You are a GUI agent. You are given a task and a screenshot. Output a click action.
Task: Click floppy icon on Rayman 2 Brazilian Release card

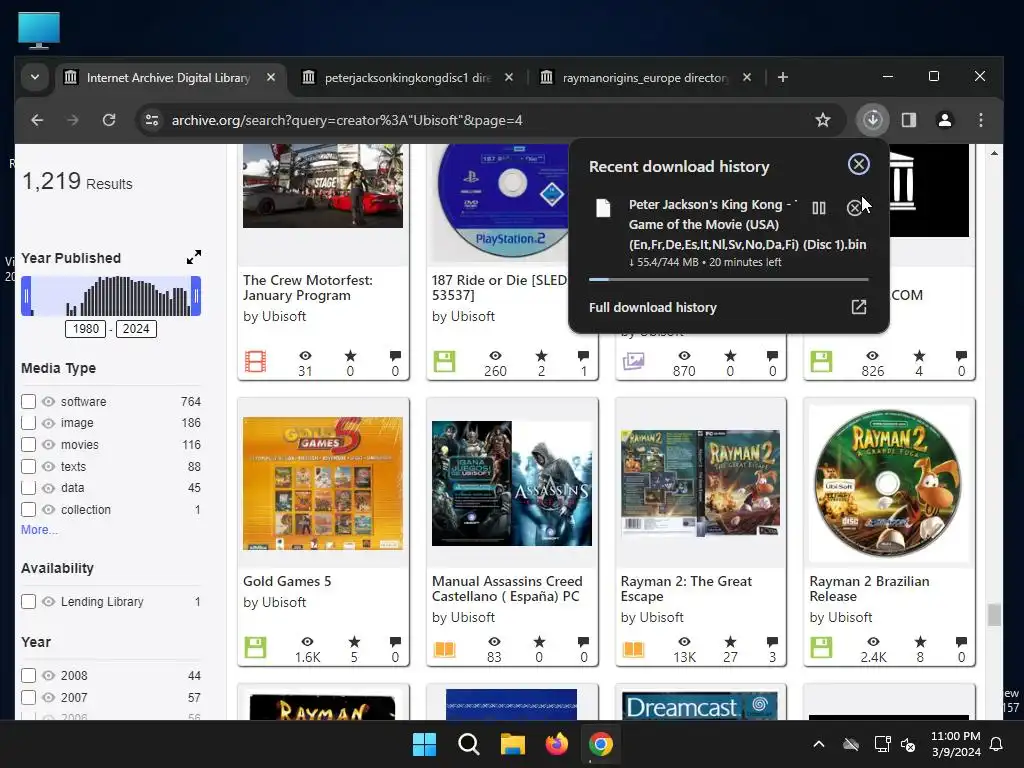pyautogui.click(x=821, y=648)
